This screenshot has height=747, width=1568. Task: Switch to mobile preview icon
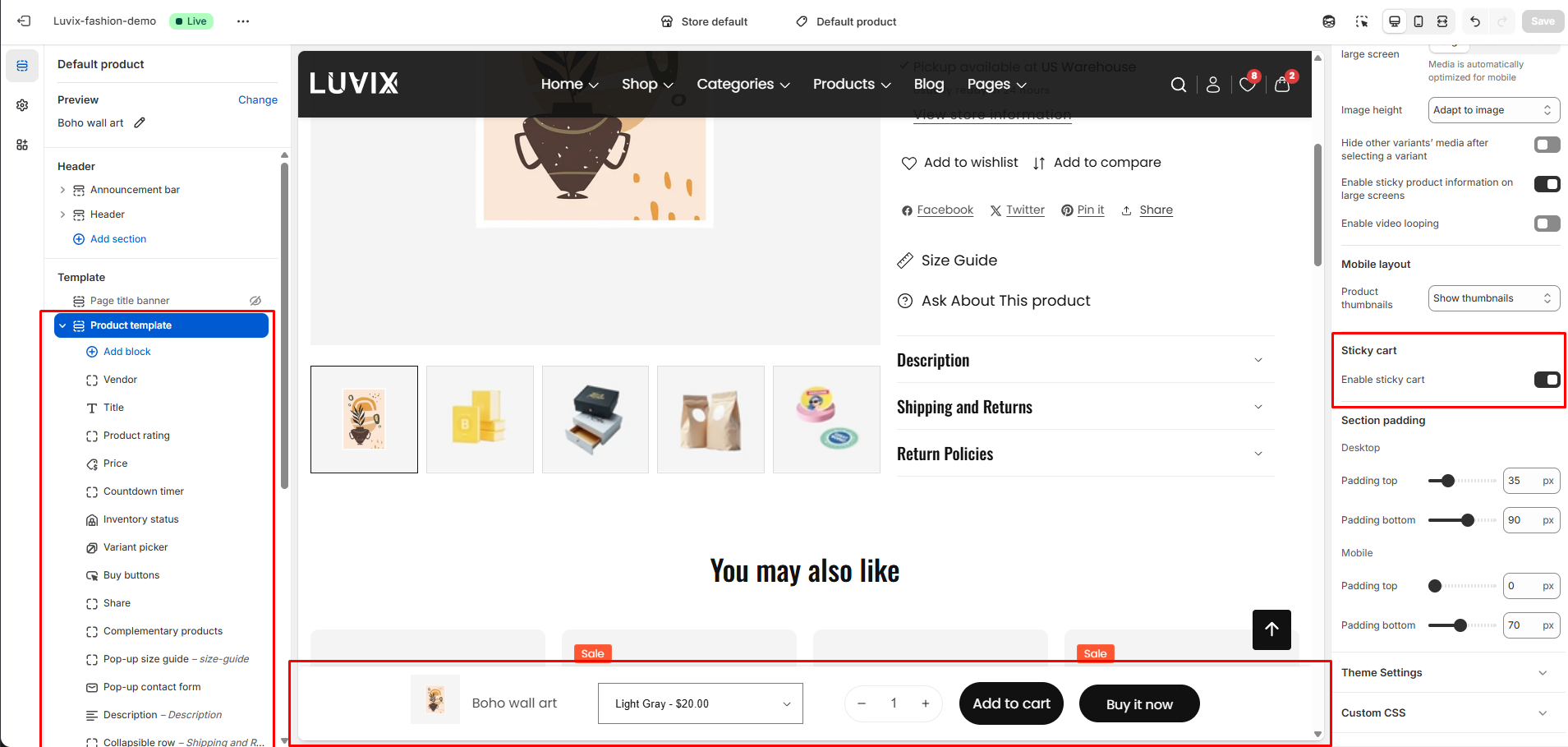(1419, 21)
